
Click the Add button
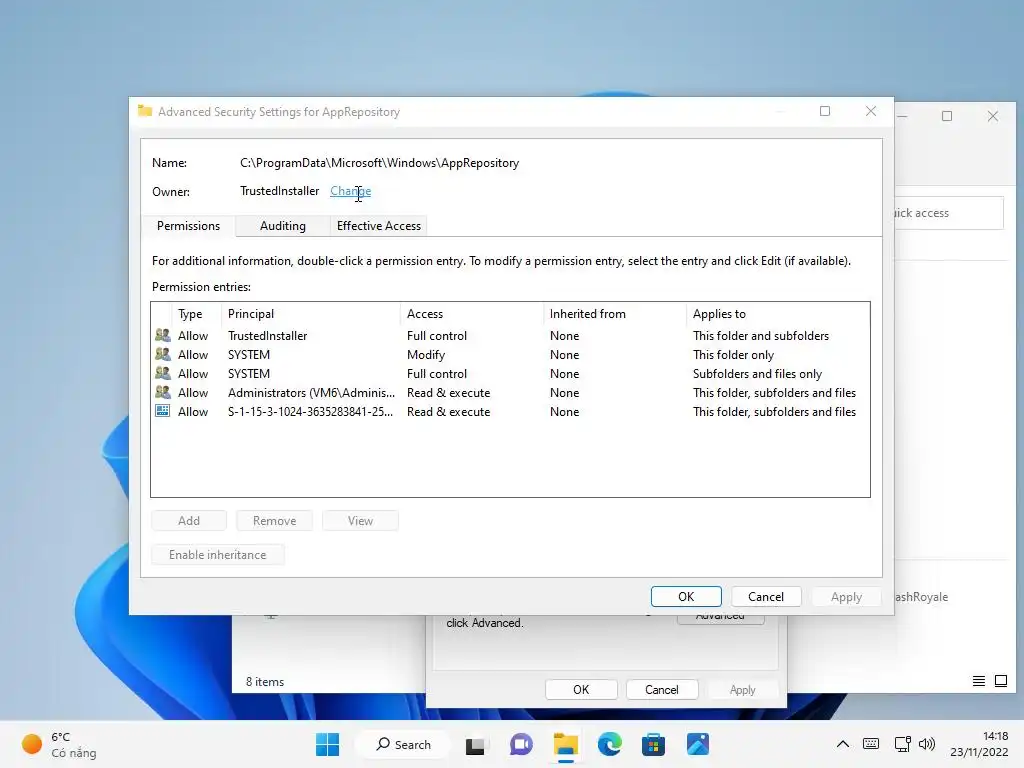point(189,520)
